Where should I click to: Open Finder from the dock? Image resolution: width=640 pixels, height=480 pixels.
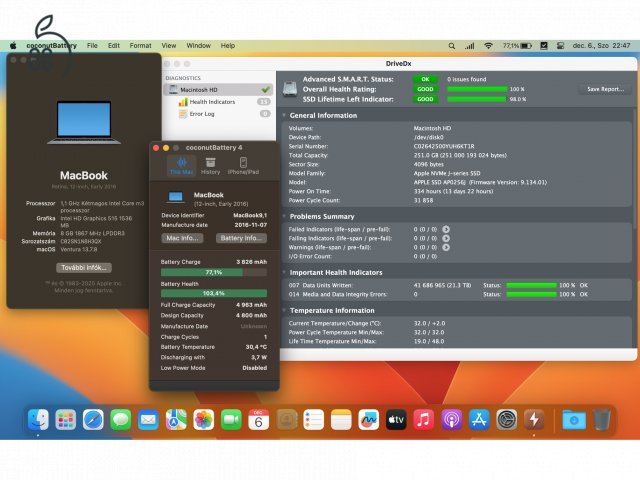click(x=38, y=420)
